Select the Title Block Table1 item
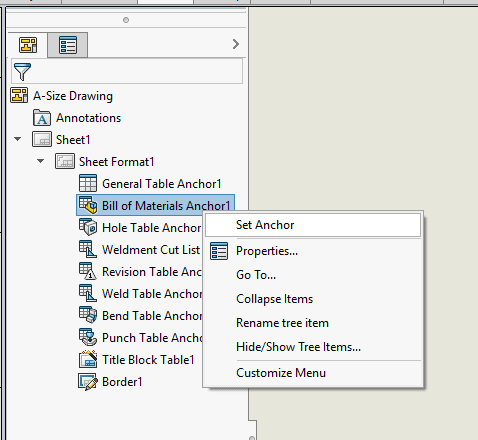This screenshot has width=478, height=440. [137, 360]
